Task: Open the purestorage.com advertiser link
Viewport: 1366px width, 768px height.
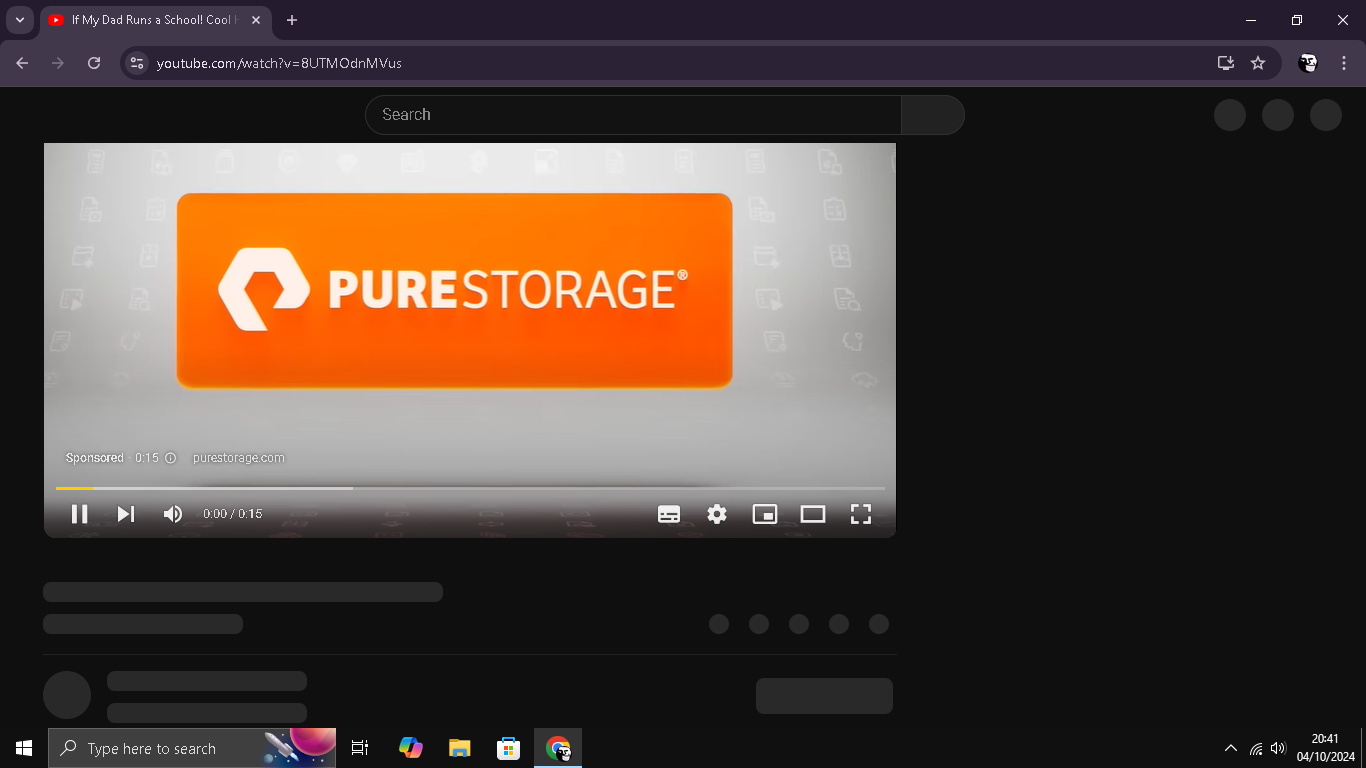Action: [x=238, y=458]
